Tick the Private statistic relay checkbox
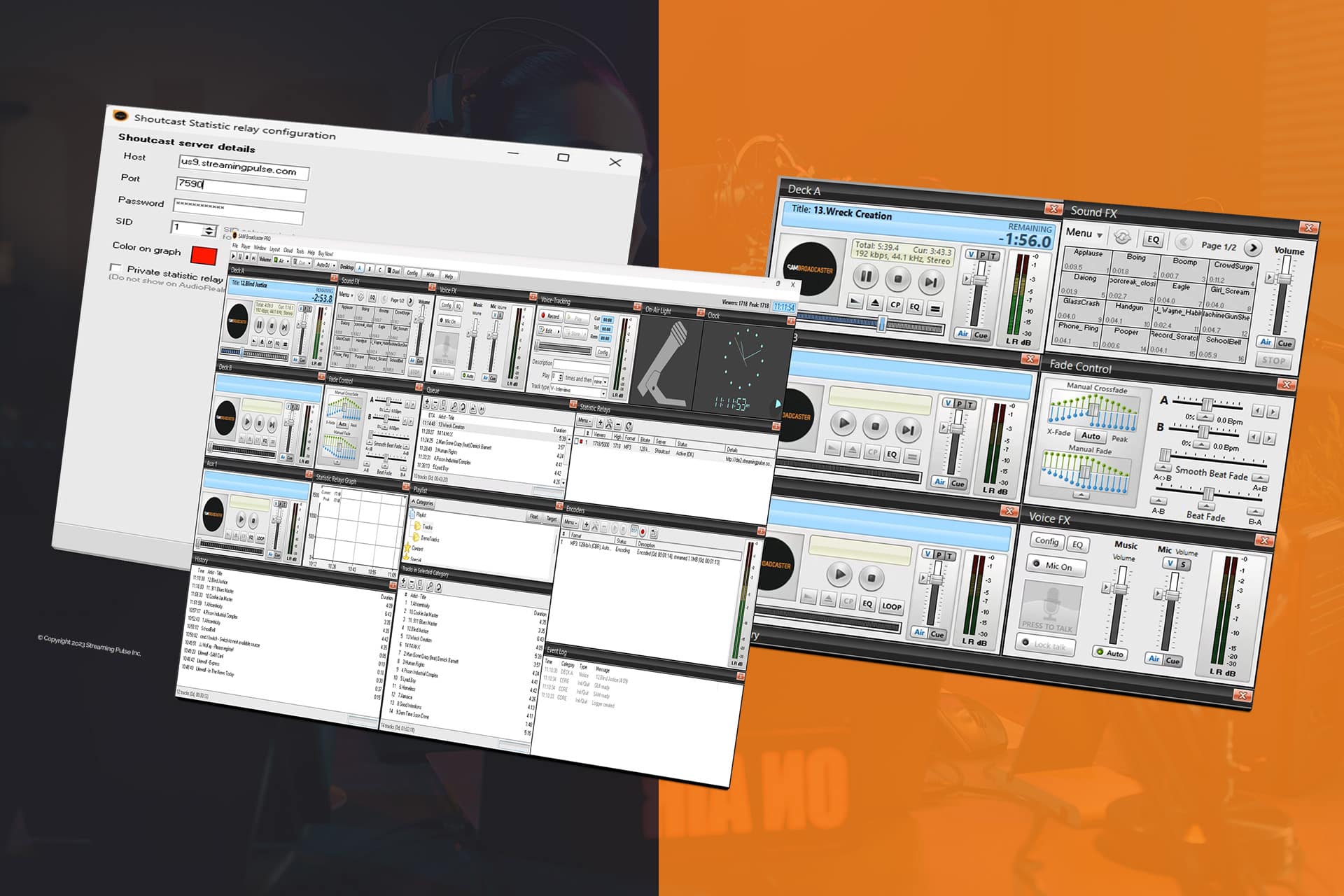The image size is (1344, 896). (115, 267)
